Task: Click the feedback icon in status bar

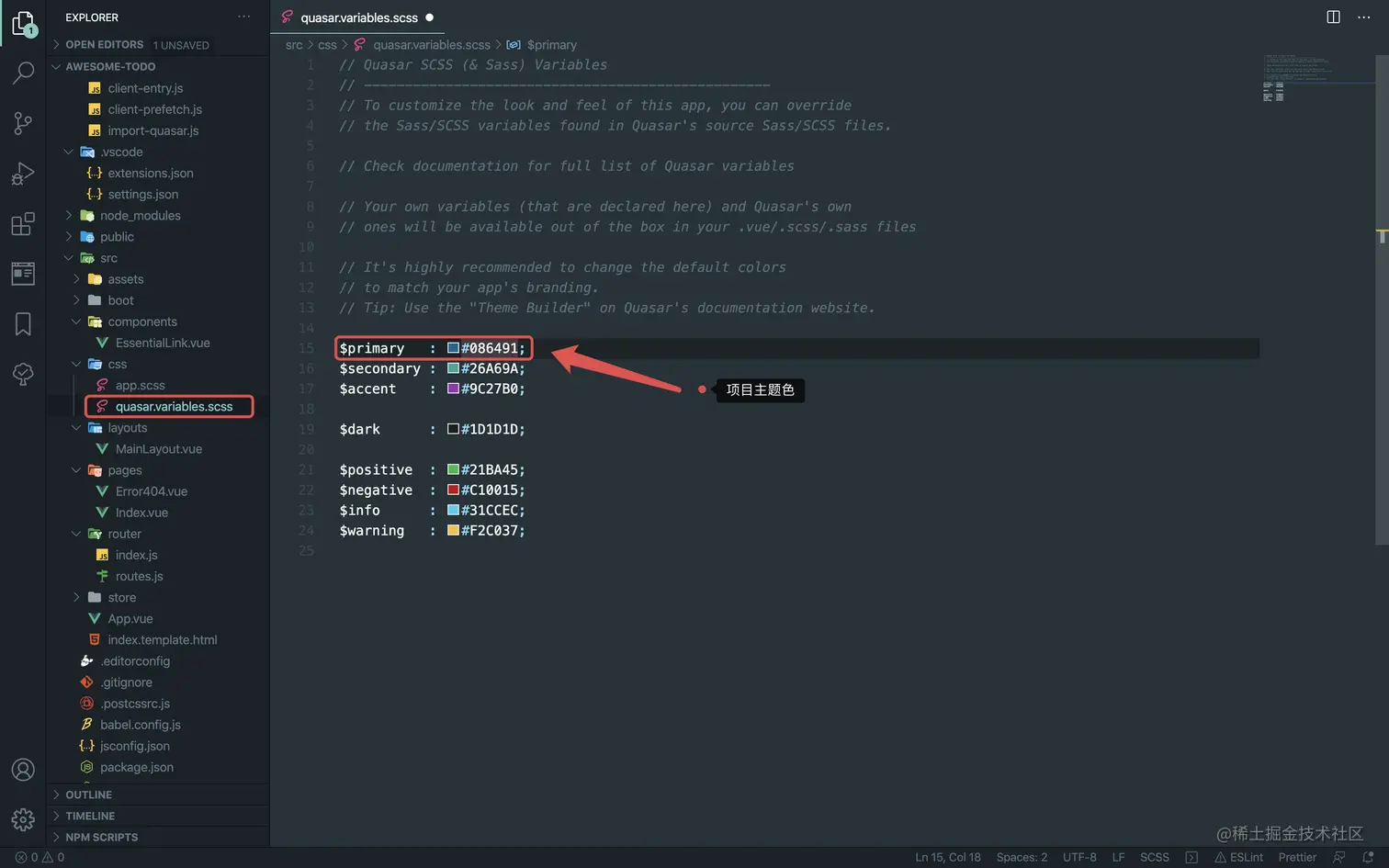Action: click(1339, 857)
